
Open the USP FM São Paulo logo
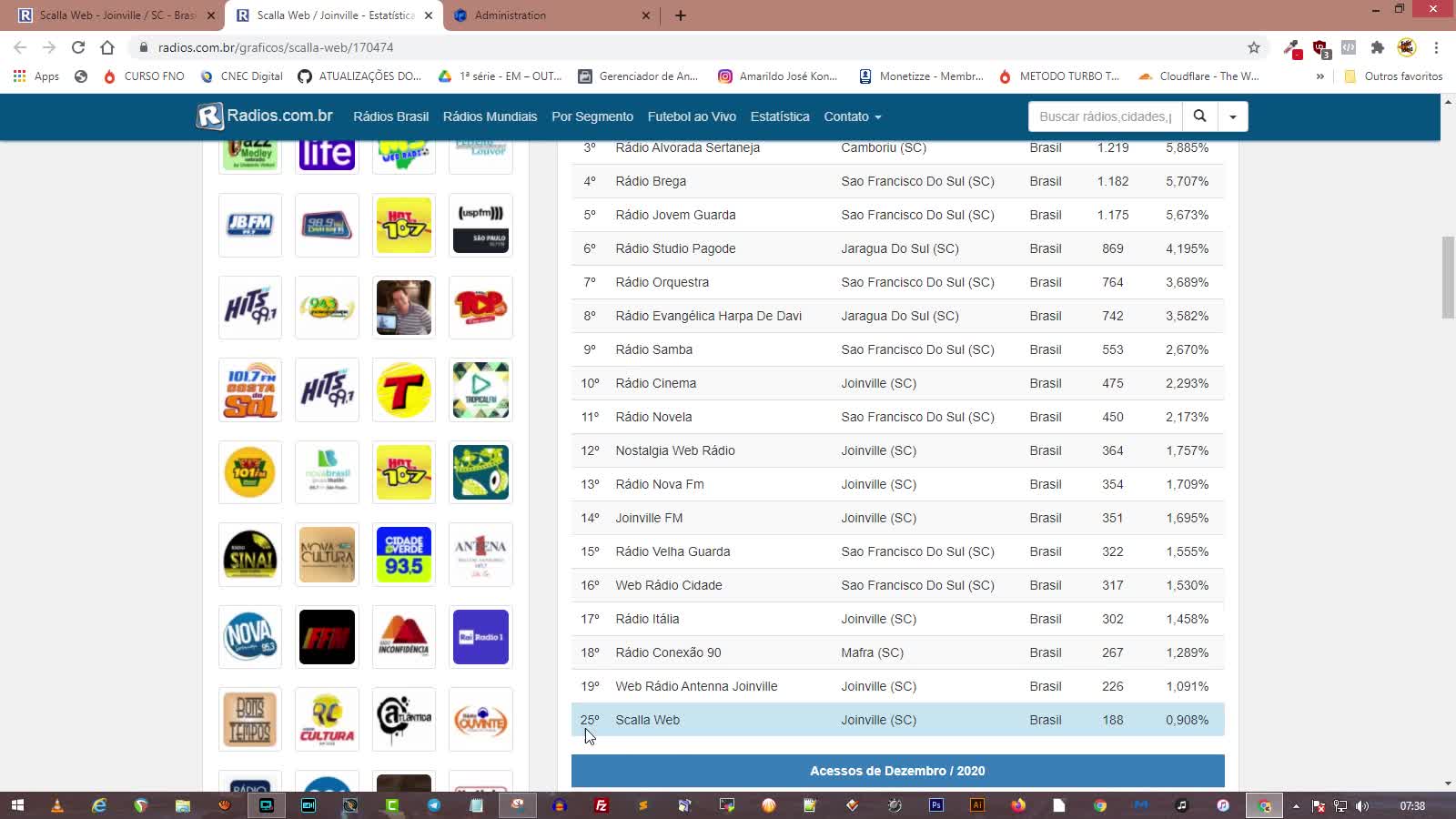coord(480,225)
